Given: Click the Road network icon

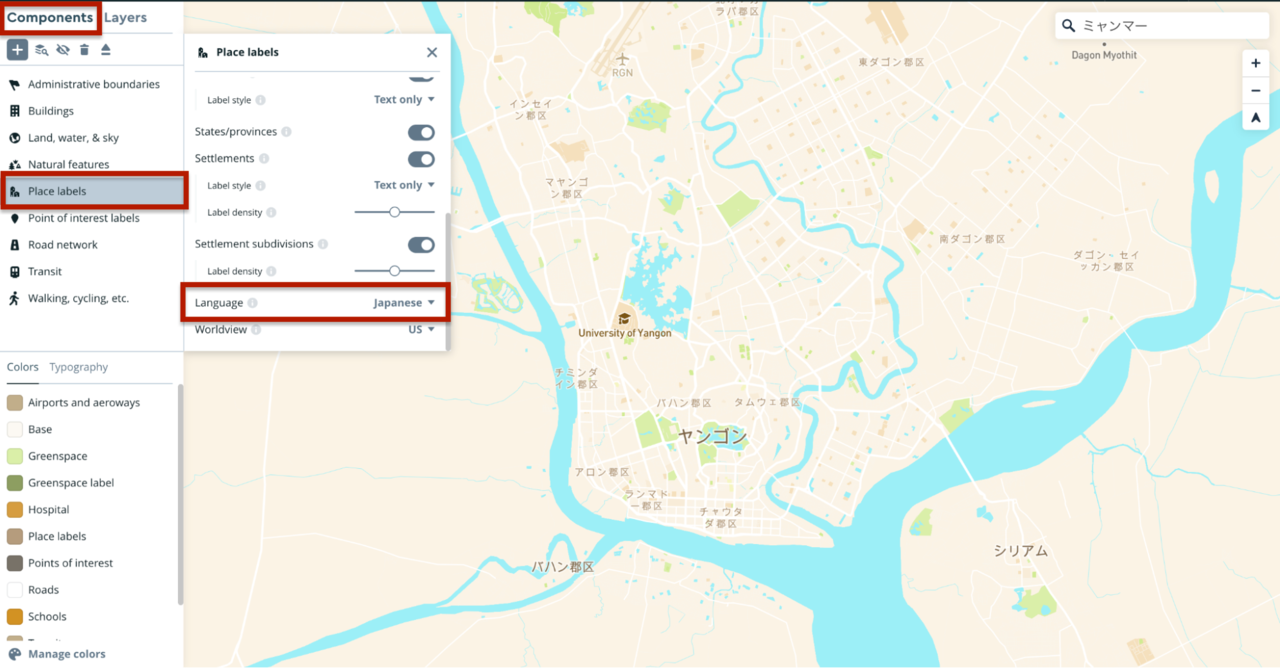Looking at the screenshot, I should (15, 245).
